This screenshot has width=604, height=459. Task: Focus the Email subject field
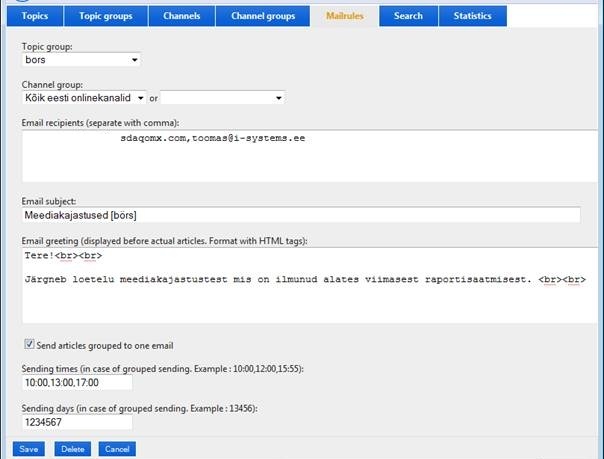(300, 215)
